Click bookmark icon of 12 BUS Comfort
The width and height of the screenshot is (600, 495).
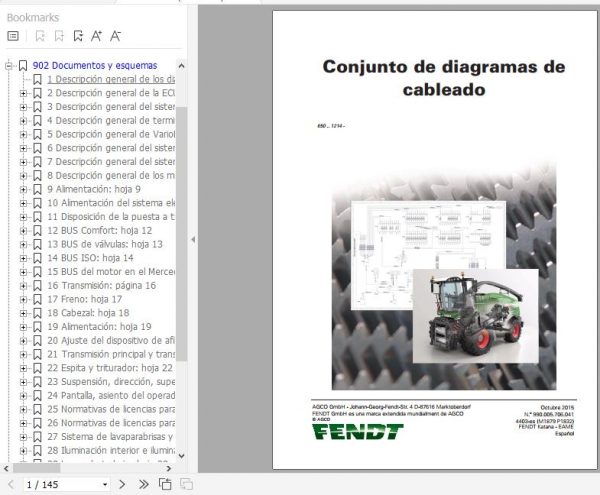click(37, 231)
